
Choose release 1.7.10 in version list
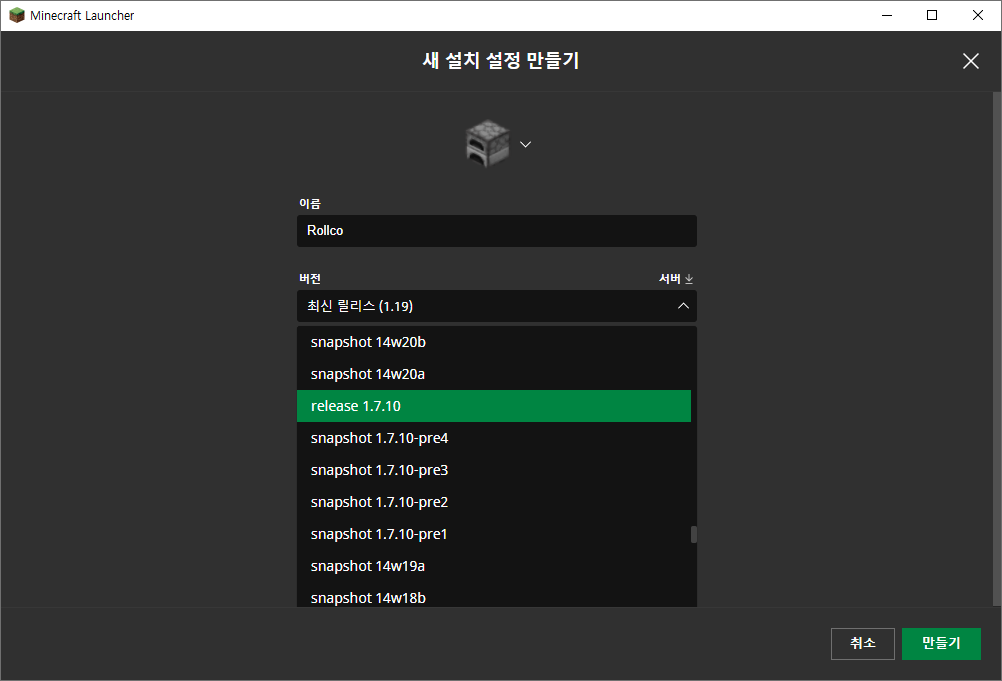click(x=493, y=406)
